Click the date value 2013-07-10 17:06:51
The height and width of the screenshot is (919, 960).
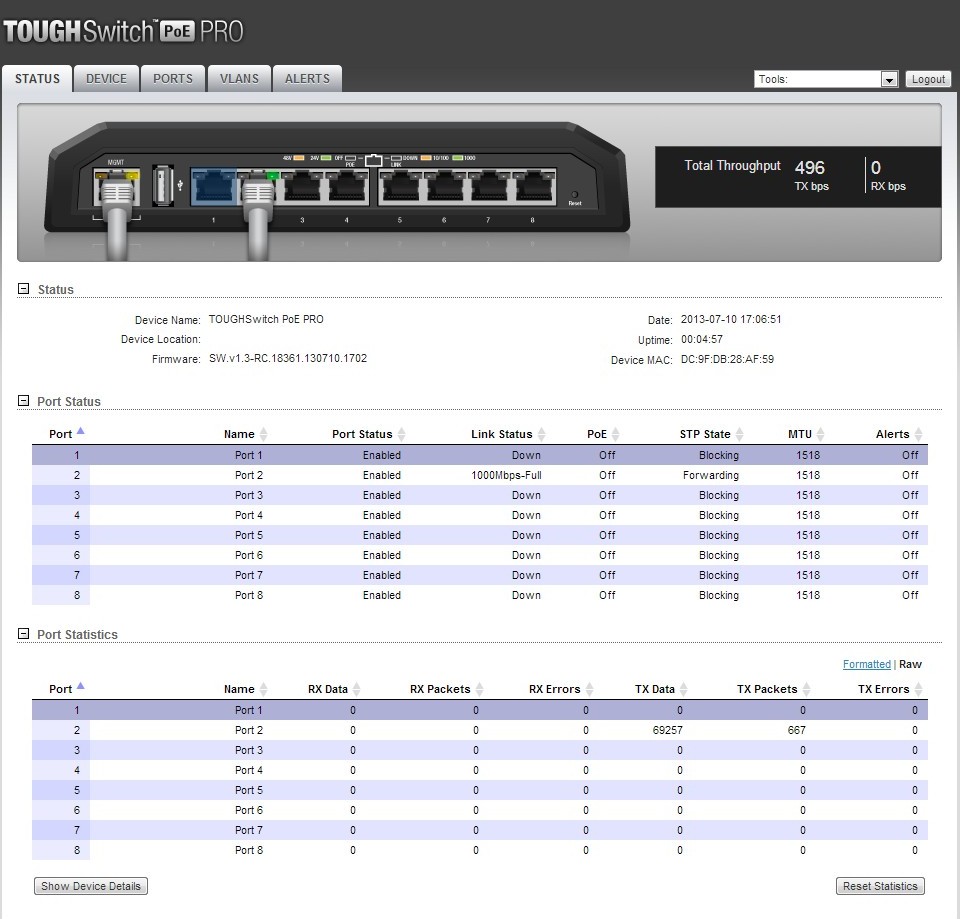731,319
